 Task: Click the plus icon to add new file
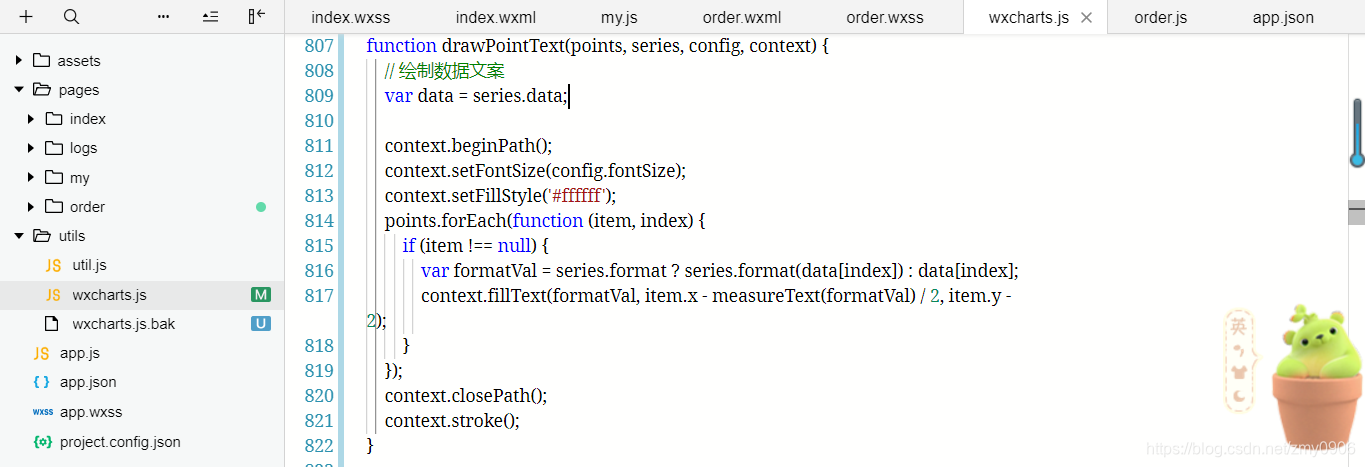(26, 17)
